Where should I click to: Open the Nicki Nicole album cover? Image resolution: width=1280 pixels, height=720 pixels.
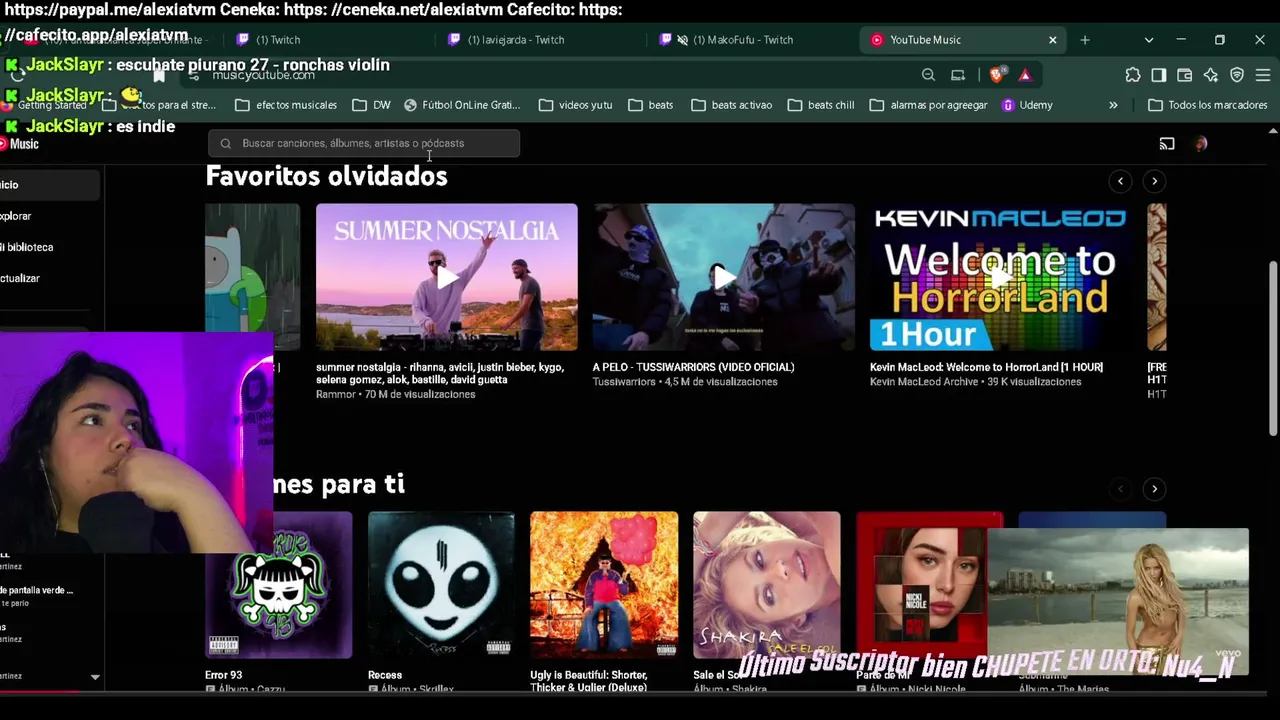921,585
